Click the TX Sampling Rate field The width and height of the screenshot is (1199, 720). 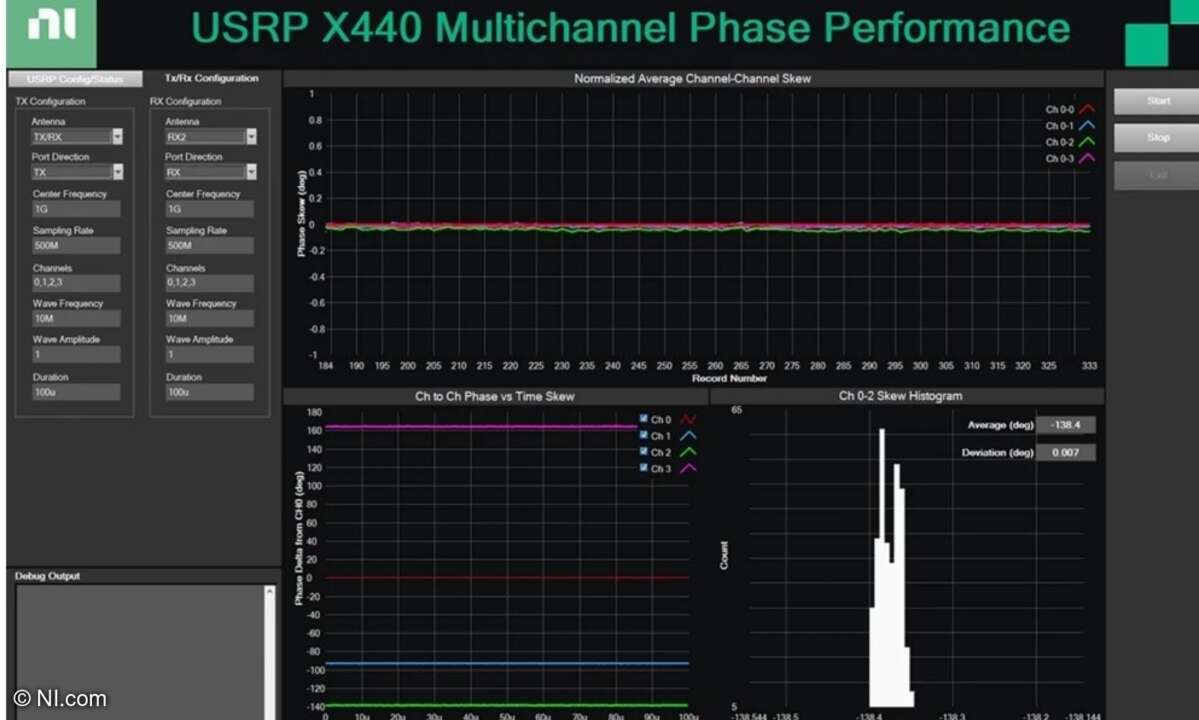[x=76, y=245]
